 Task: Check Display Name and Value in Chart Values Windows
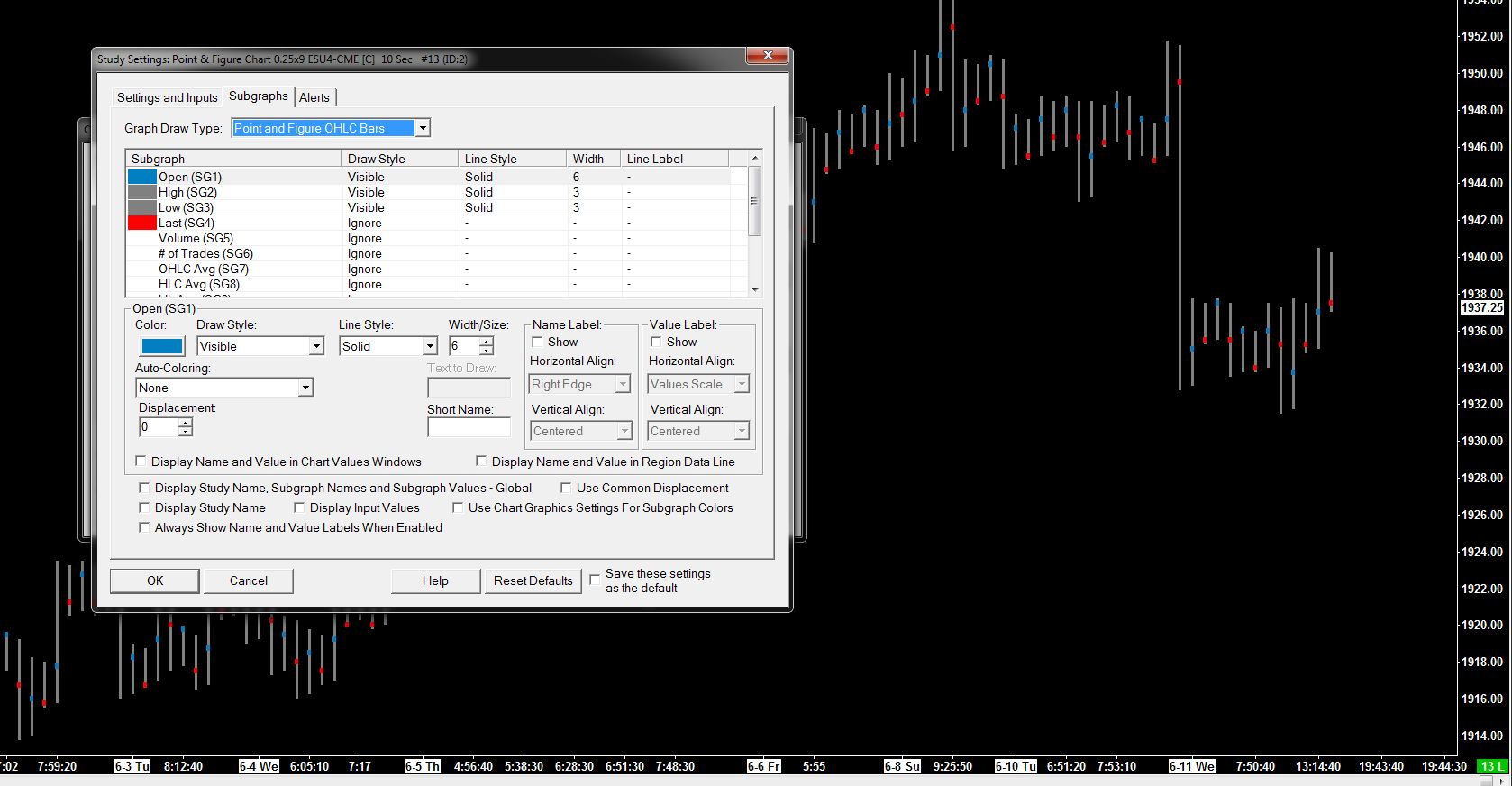[141, 461]
